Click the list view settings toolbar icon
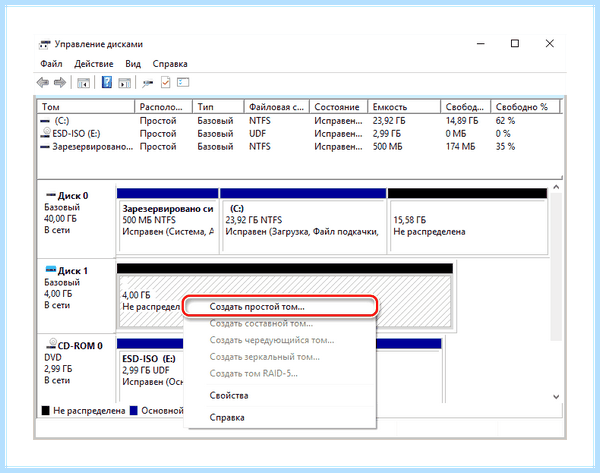Image resolution: width=600 pixels, height=473 pixels. 183,82
